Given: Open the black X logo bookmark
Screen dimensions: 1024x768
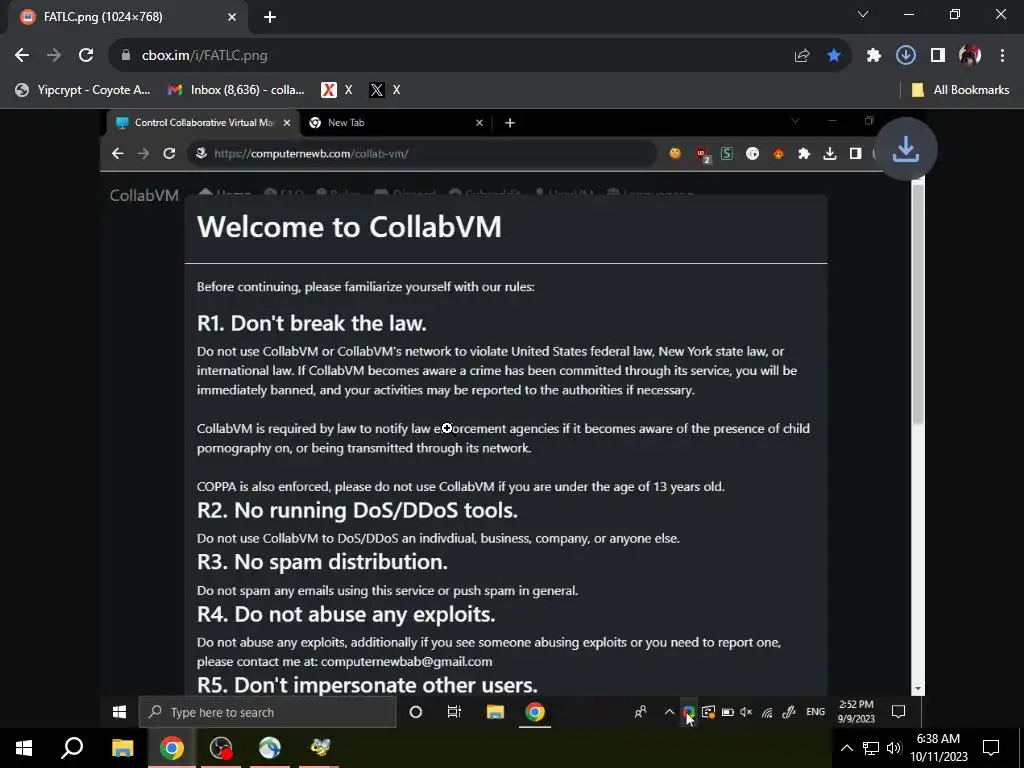Looking at the screenshot, I should click(x=385, y=90).
